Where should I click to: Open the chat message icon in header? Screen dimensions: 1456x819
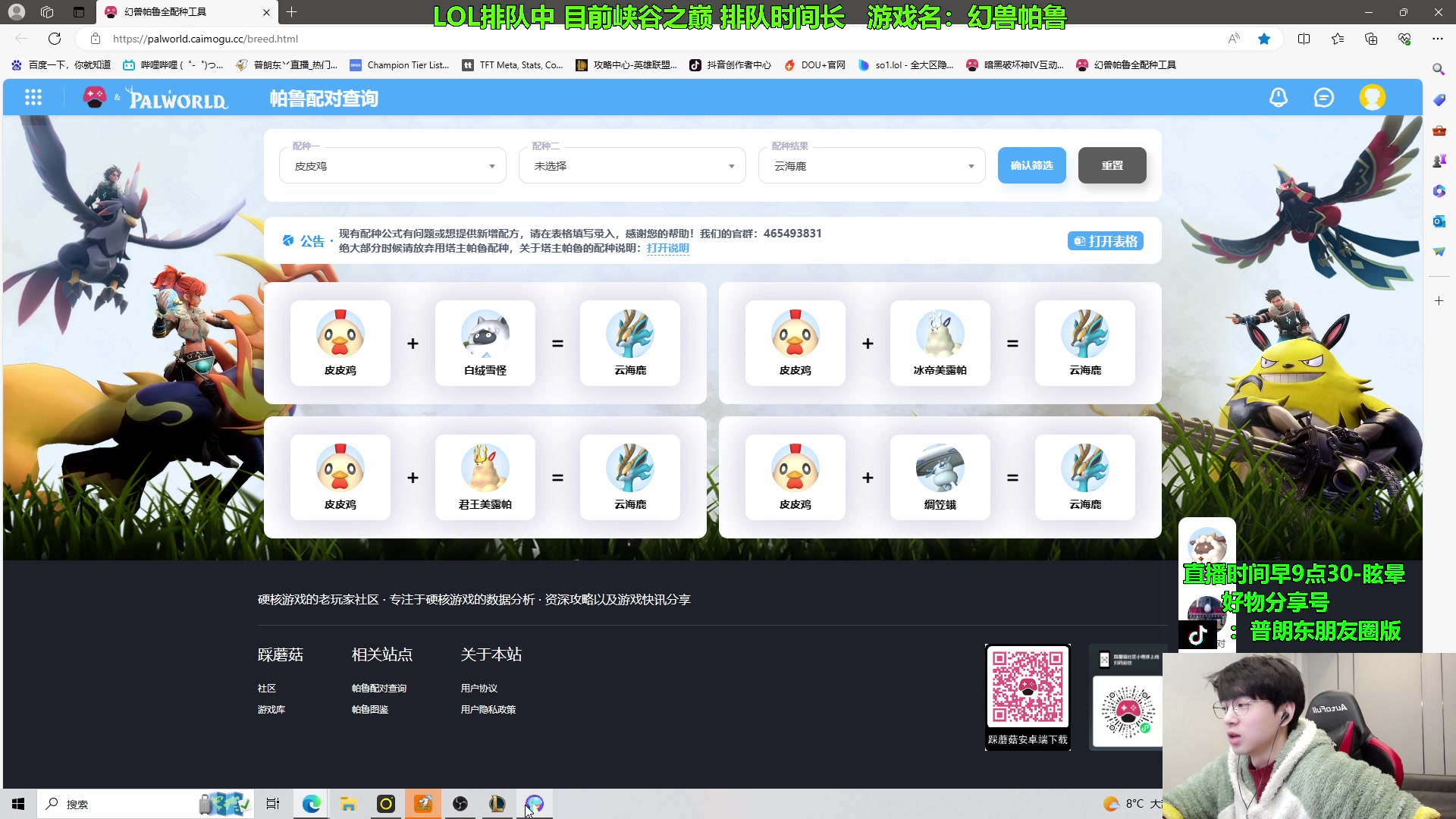pyautogui.click(x=1324, y=97)
